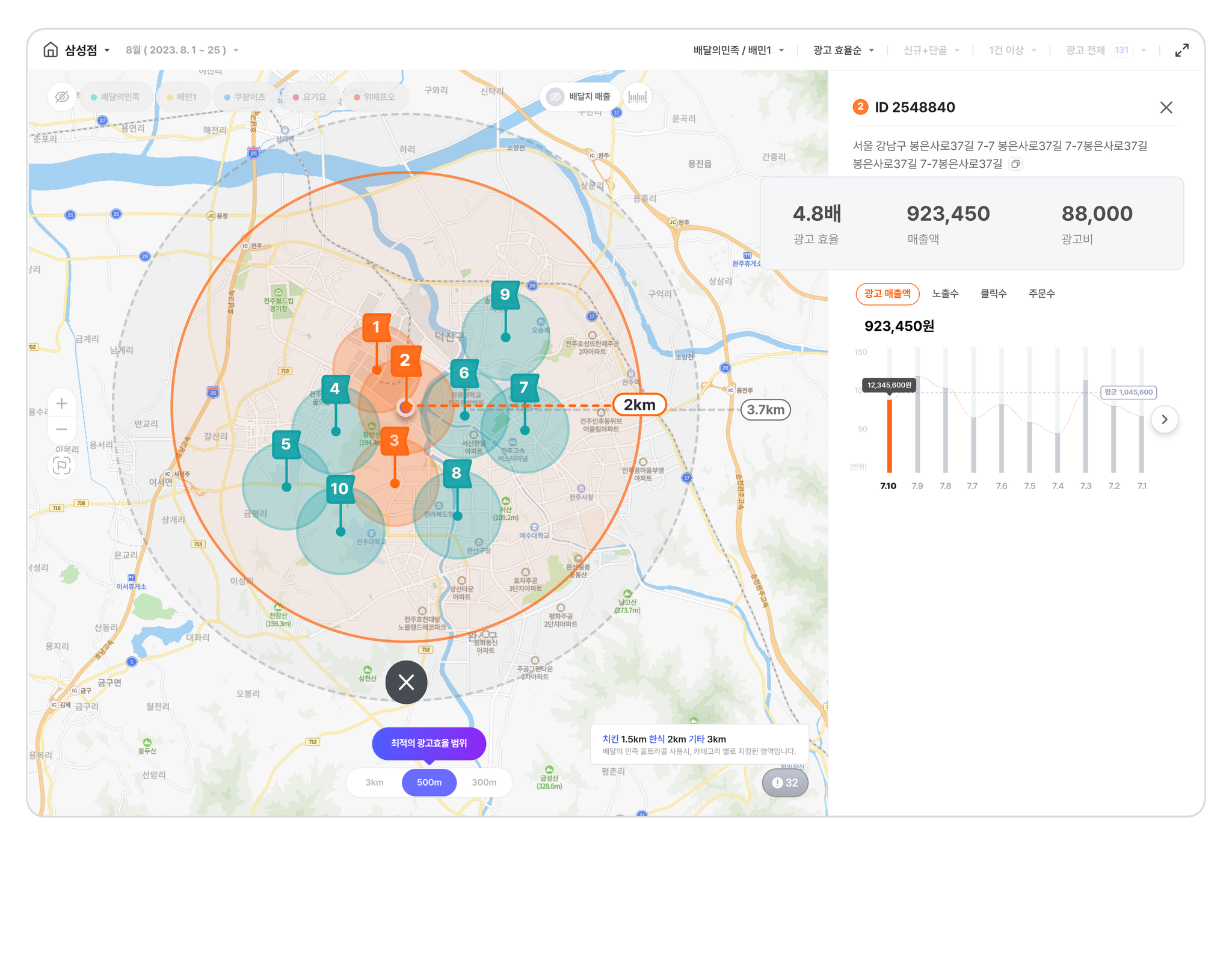
Task: Toggle the 배민1 platform filter
Action: point(182,97)
